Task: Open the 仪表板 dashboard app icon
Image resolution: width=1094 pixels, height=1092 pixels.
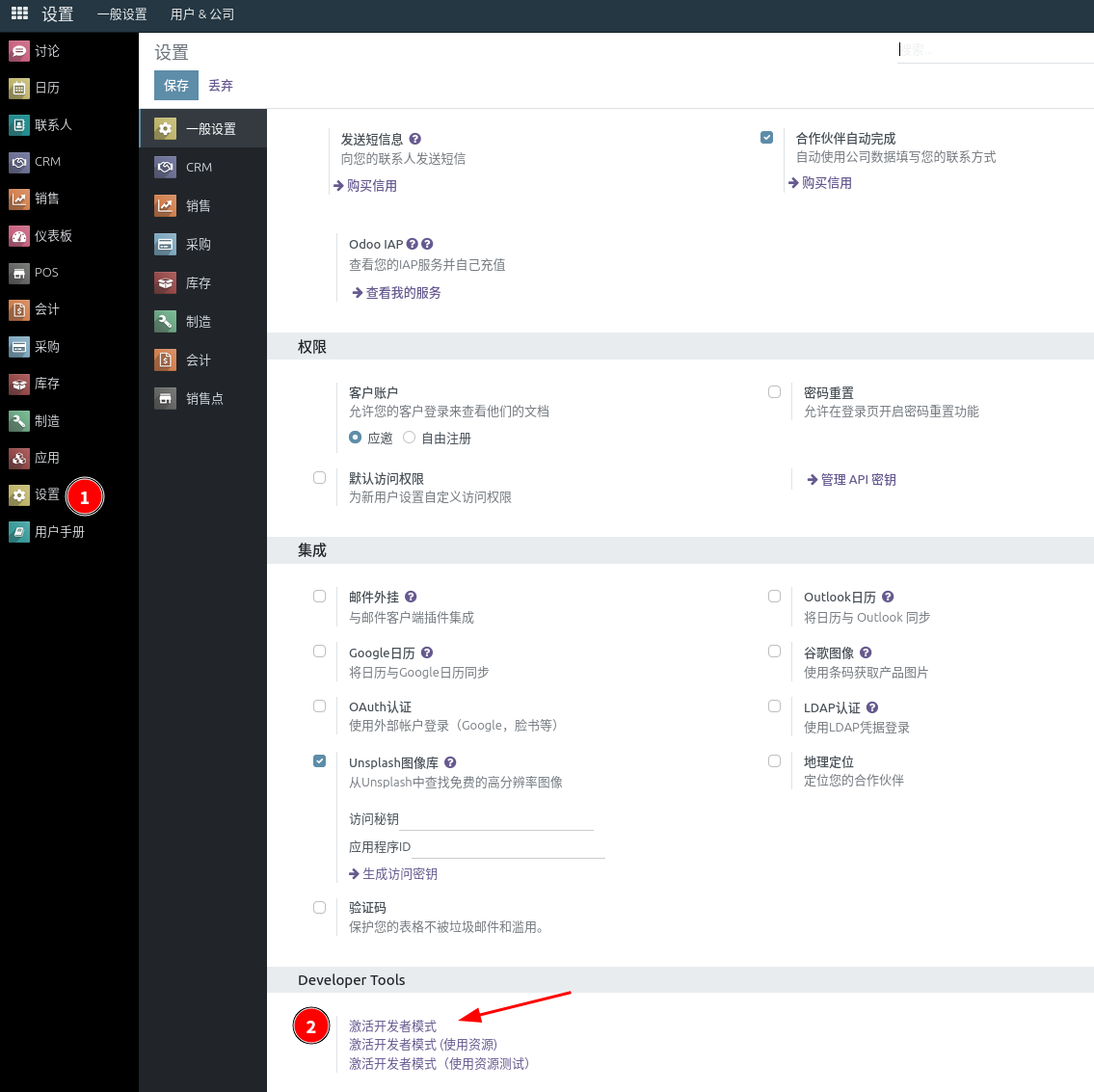Action: [19, 236]
